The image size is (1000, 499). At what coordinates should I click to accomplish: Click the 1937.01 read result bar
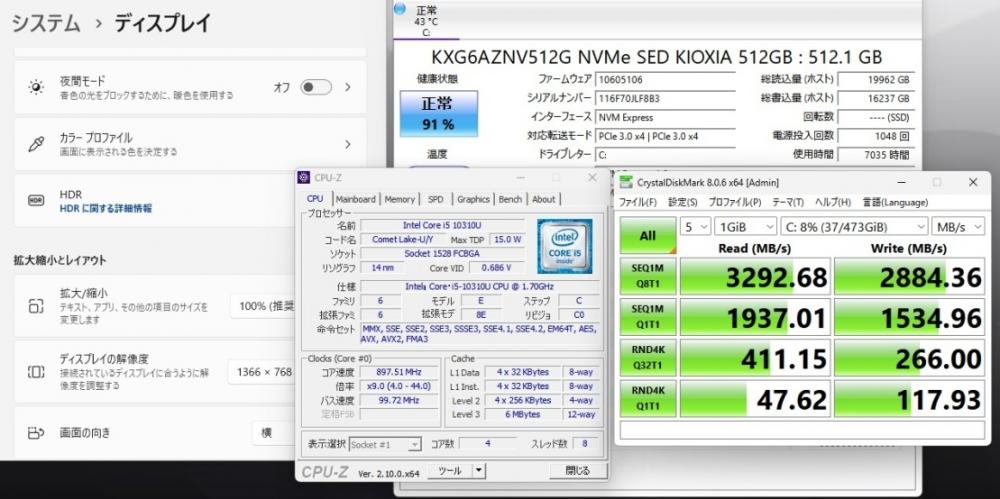click(x=756, y=317)
